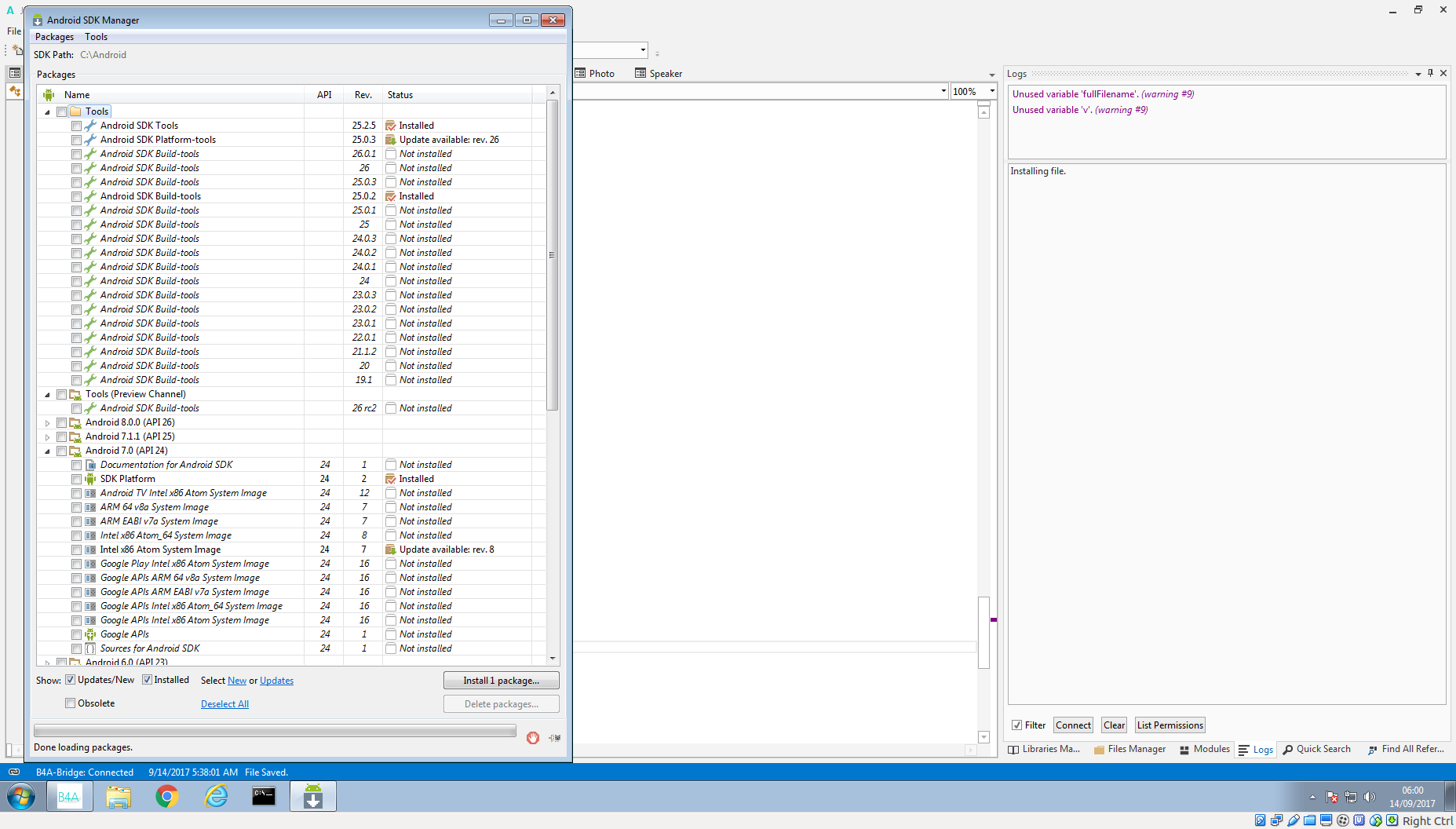Click the package list vertical scrollbar
Viewport: 1456px width, 829px height.
pos(553,255)
